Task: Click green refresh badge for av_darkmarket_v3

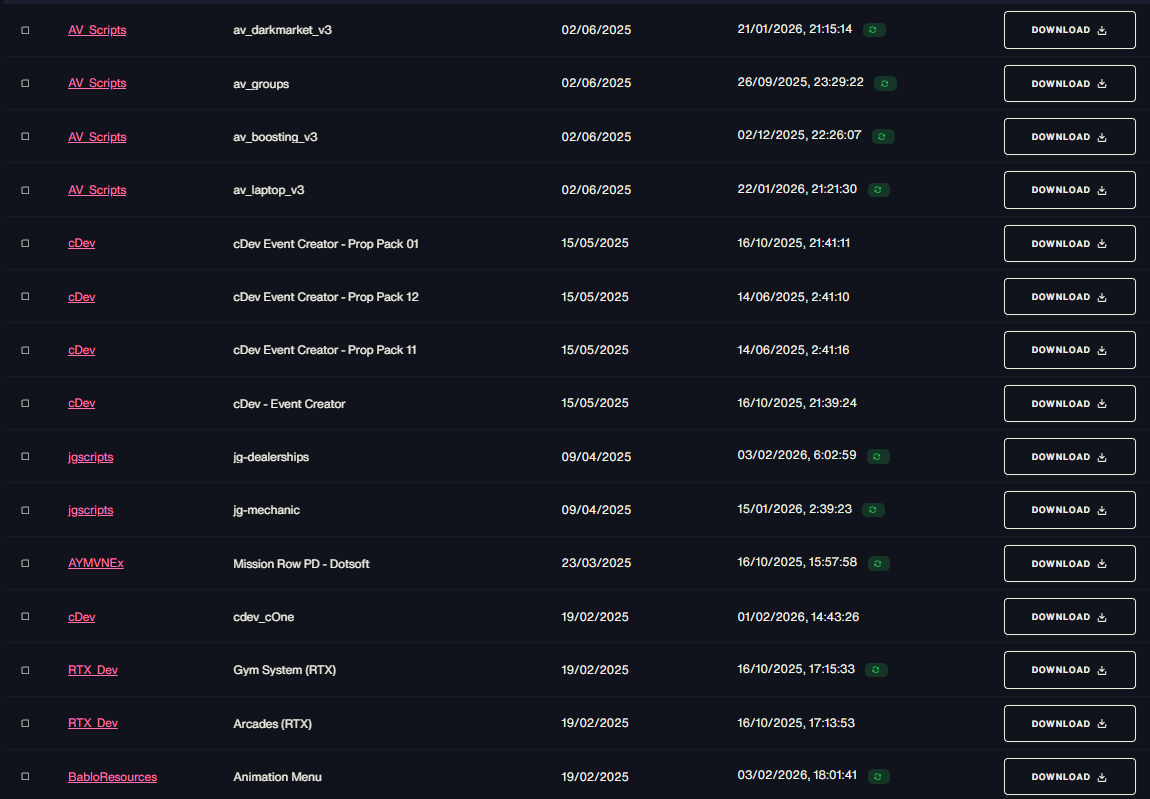Action: 874,30
